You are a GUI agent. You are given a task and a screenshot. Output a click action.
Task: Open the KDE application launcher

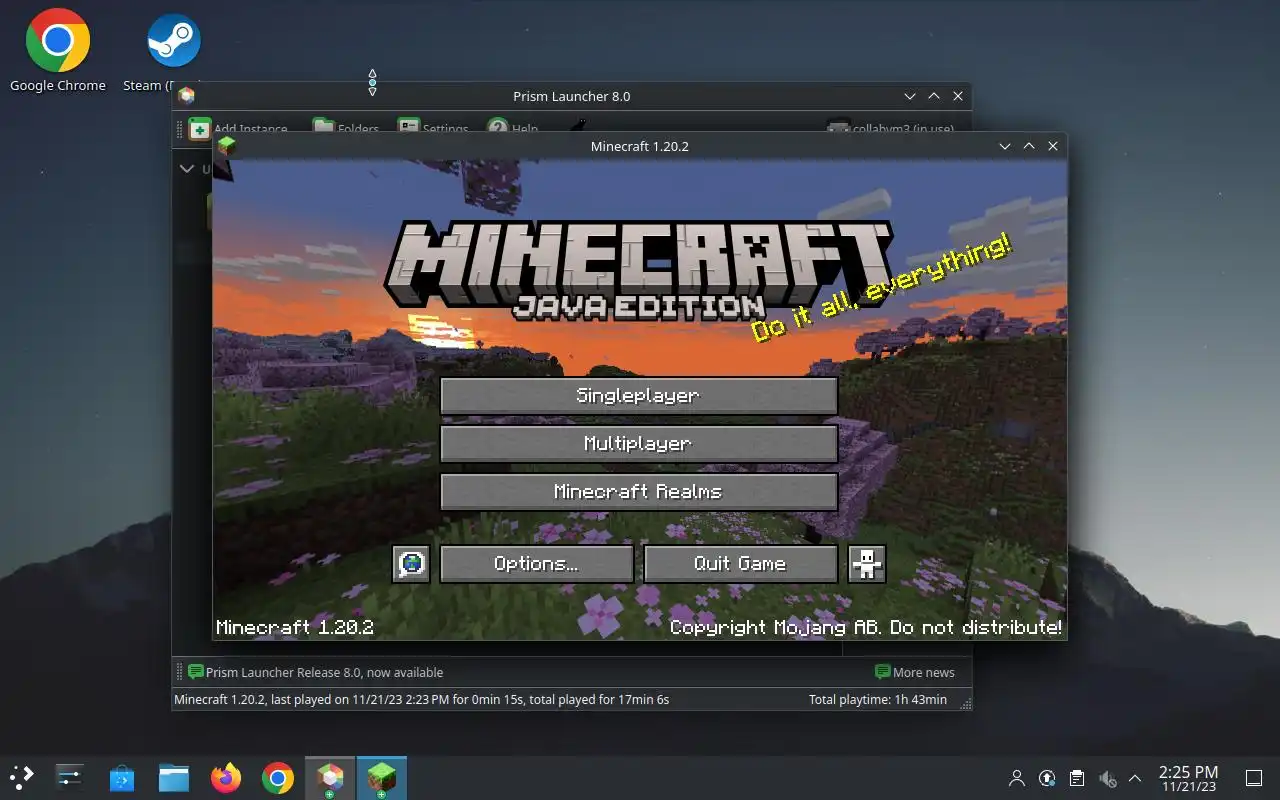point(22,777)
